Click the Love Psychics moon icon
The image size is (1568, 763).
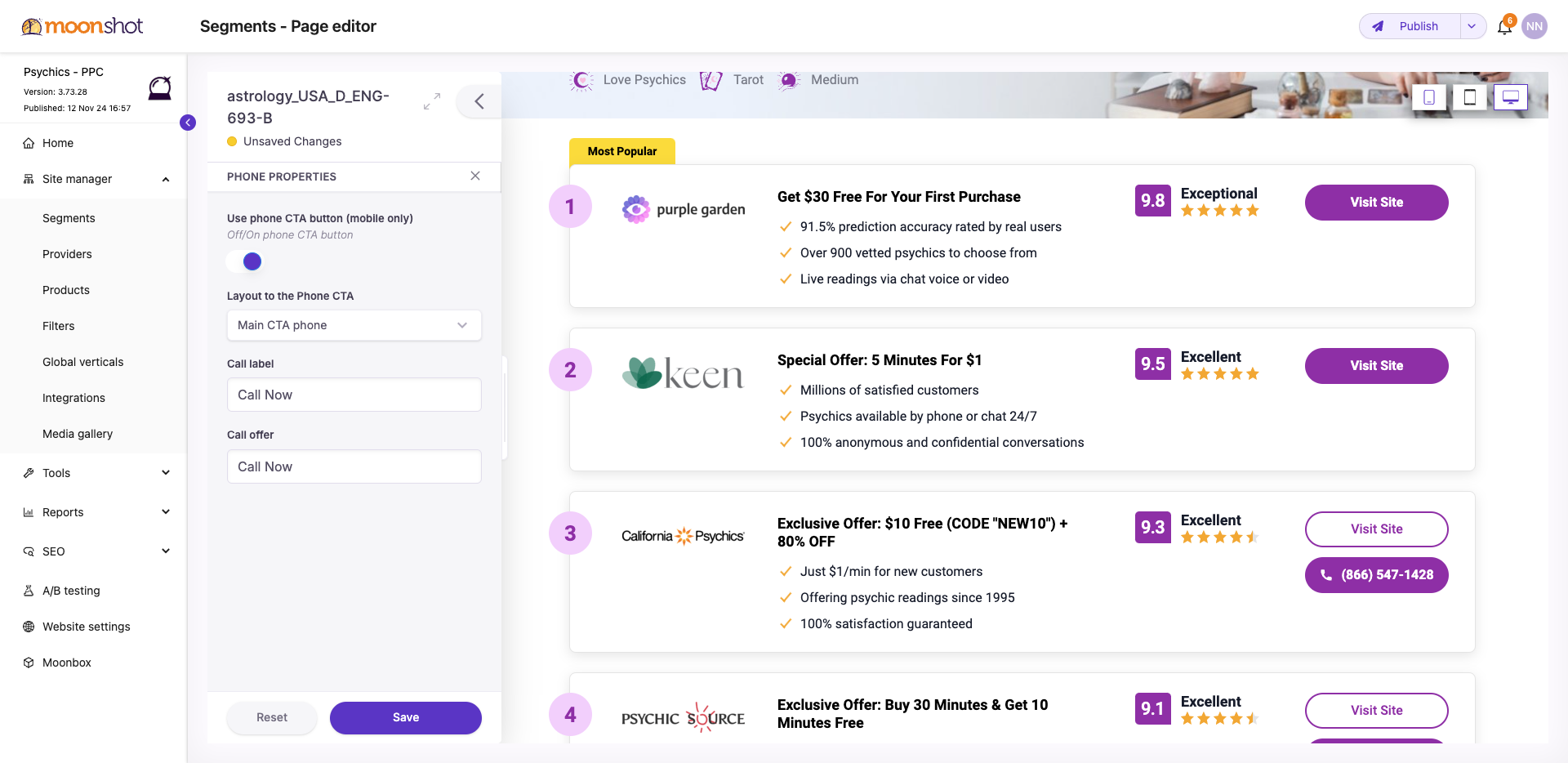(581, 80)
